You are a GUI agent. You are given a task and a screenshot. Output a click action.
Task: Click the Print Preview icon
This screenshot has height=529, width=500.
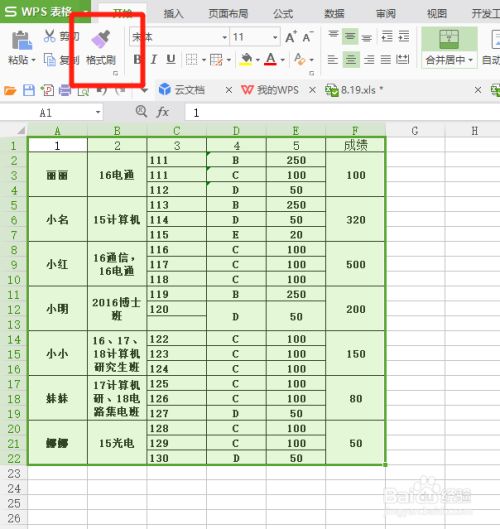(83, 91)
